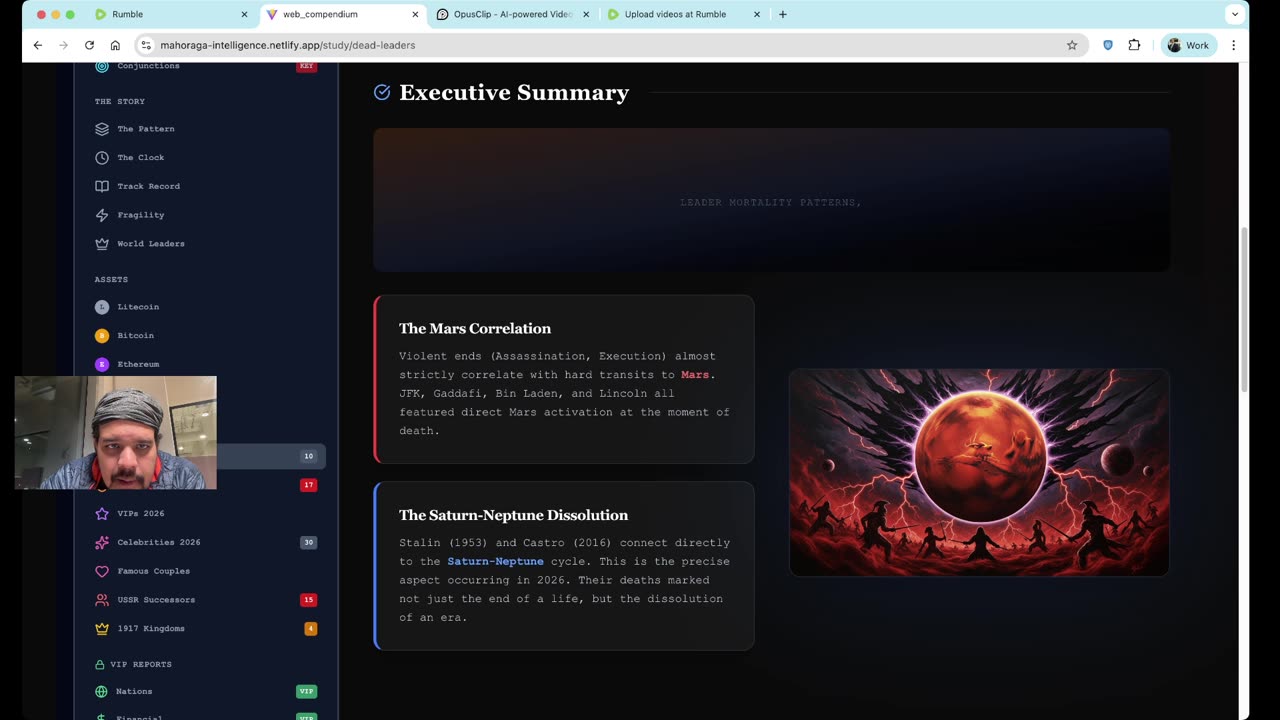The image size is (1280, 720).
Task: Go back to previous page
Action: click(x=38, y=45)
